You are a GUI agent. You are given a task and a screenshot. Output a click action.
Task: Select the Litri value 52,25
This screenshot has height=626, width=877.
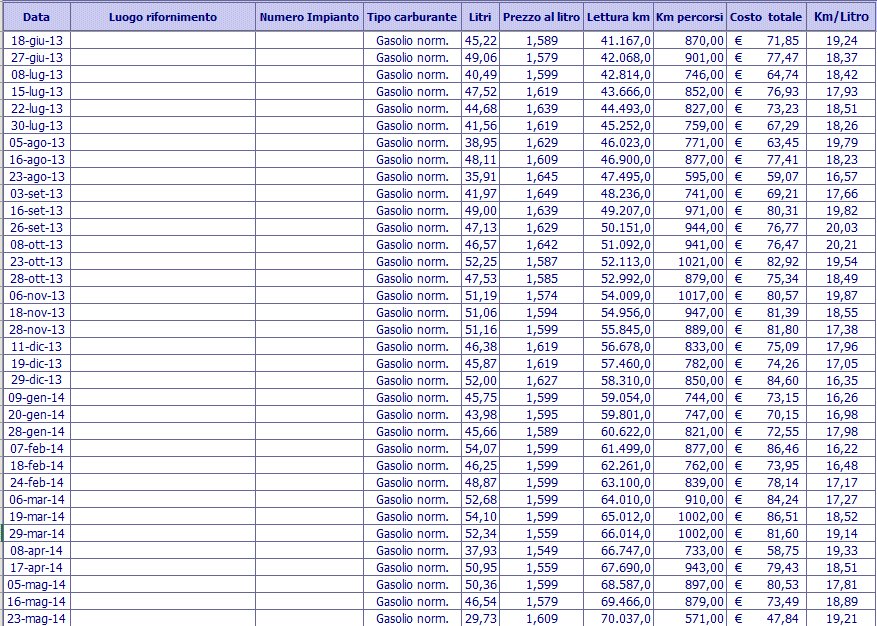point(480,261)
